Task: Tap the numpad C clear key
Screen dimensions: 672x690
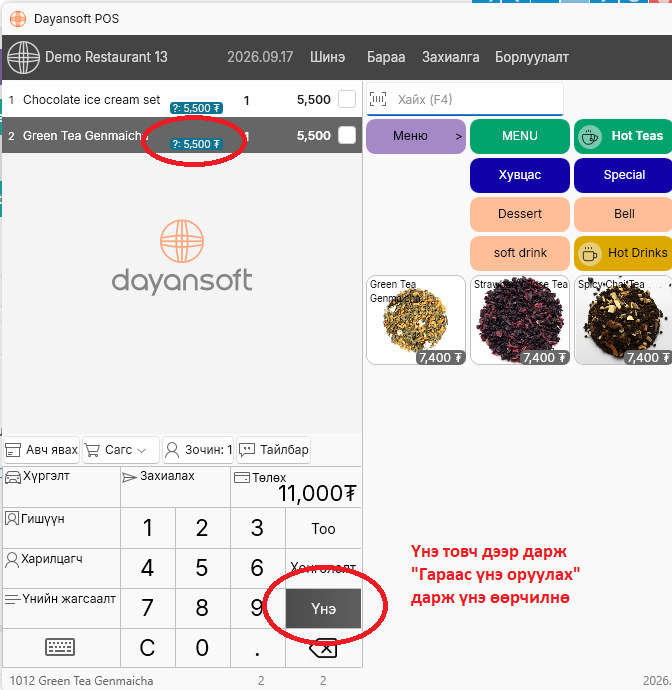Action: click(x=148, y=648)
